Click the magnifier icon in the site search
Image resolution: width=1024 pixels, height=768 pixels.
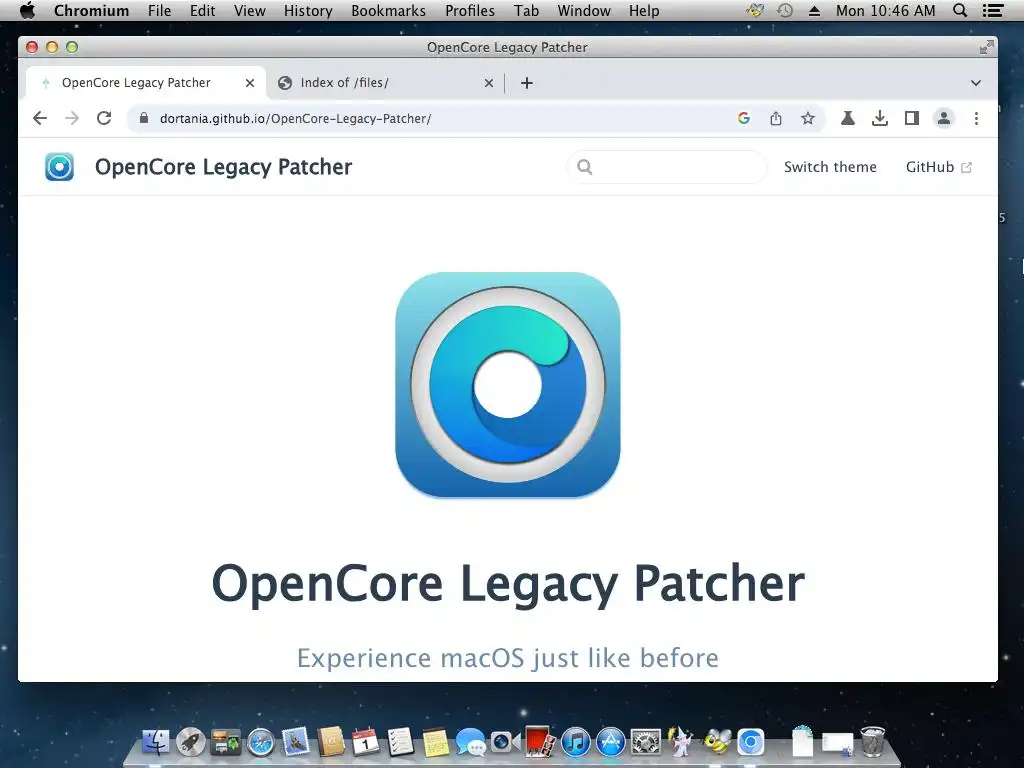584,167
